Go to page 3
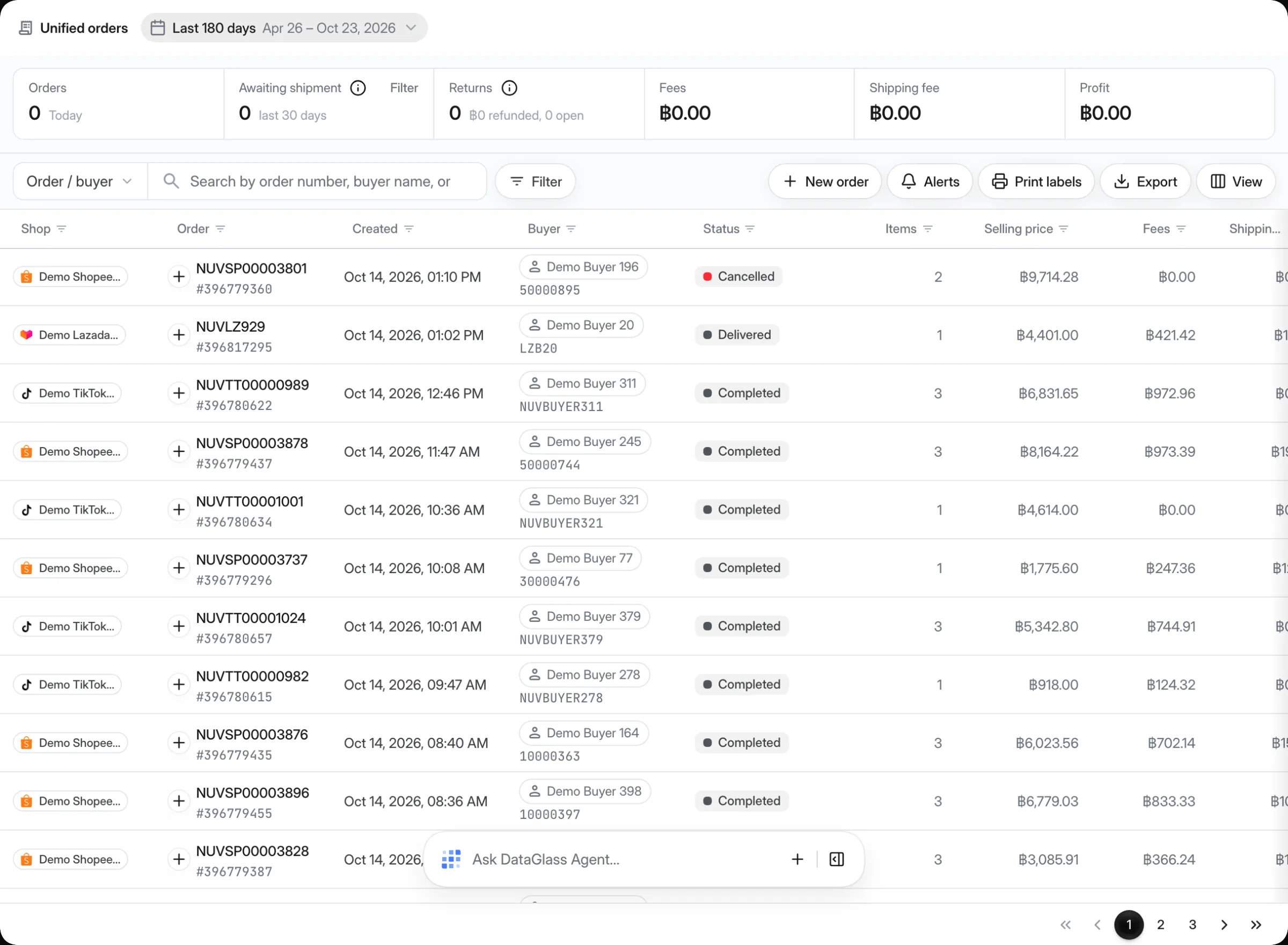Screen dimensions: 1288x945 pos(1192,925)
